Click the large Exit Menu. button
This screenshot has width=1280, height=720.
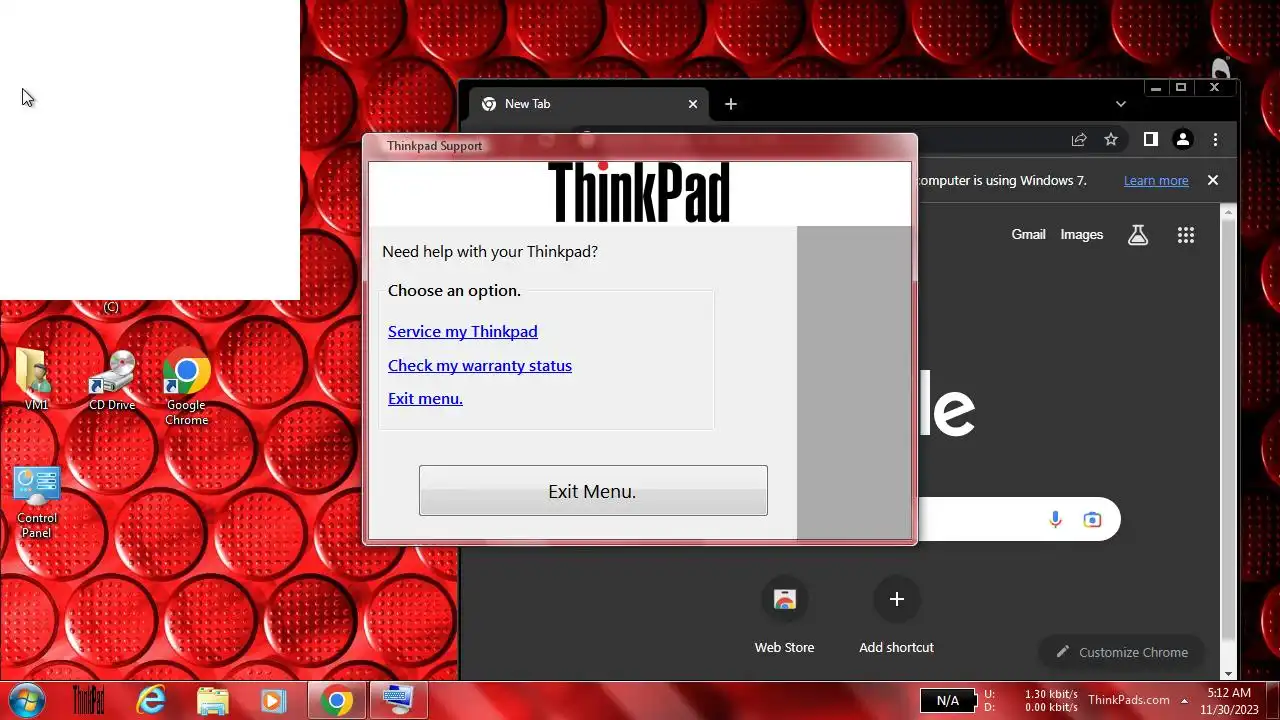pyautogui.click(x=593, y=491)
